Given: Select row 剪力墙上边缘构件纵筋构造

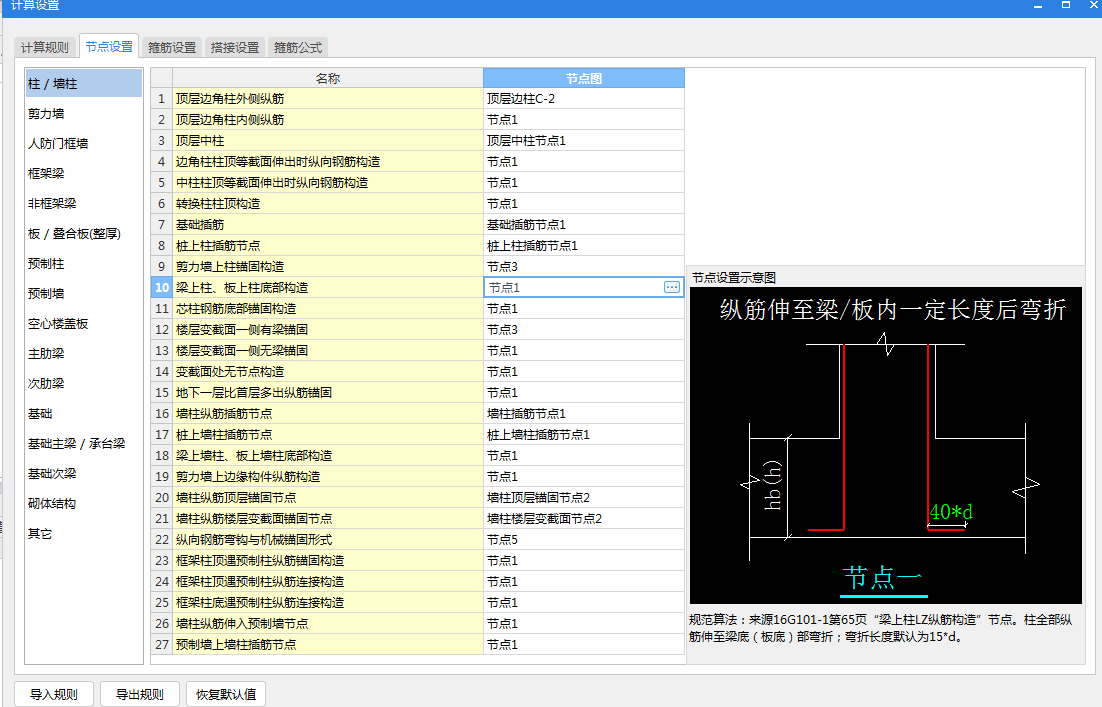Looking at the screenshot, I should click(x=328, y=476).
